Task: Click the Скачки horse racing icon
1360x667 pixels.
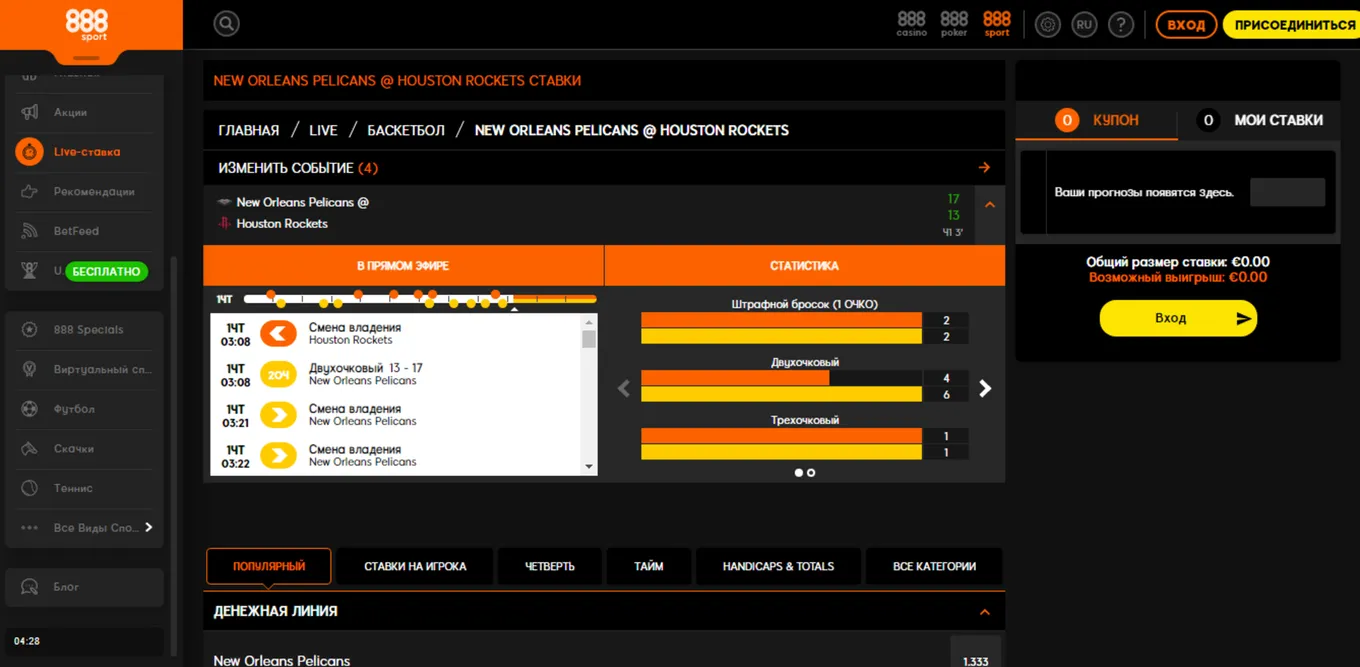Action: (30, 449)
